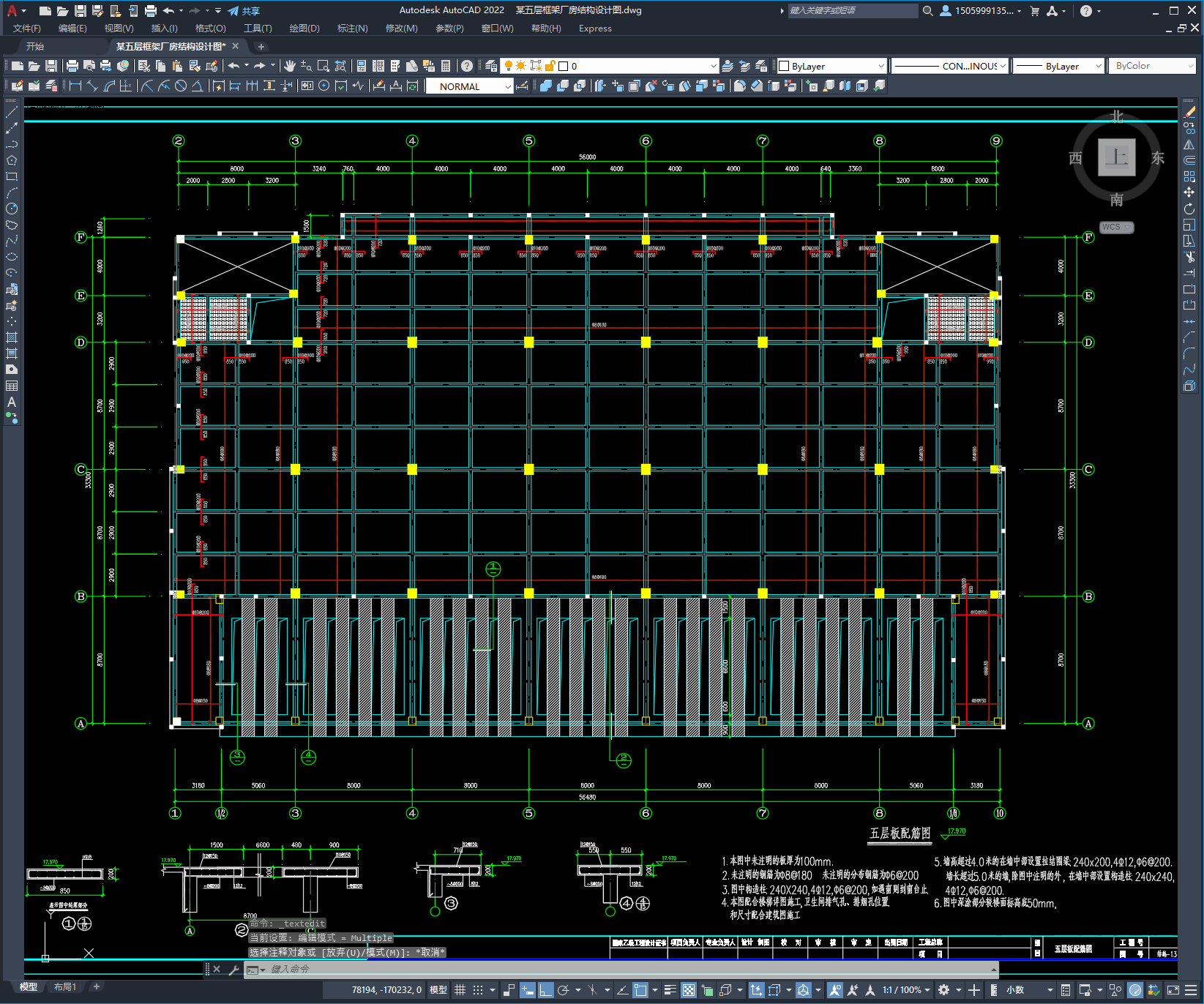Click the search magnifier icon
1204x1004 pixels.
click(x=927, y=11)
